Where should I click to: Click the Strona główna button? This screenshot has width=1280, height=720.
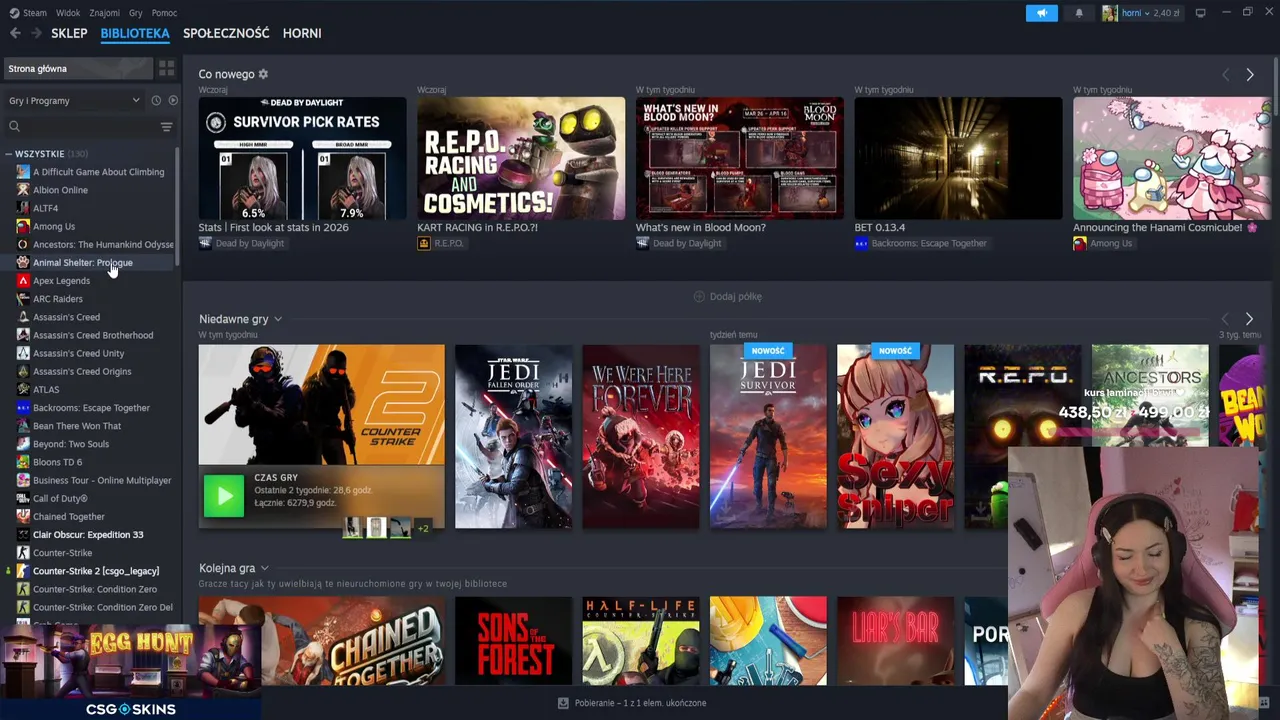click(x=78, y=68)
